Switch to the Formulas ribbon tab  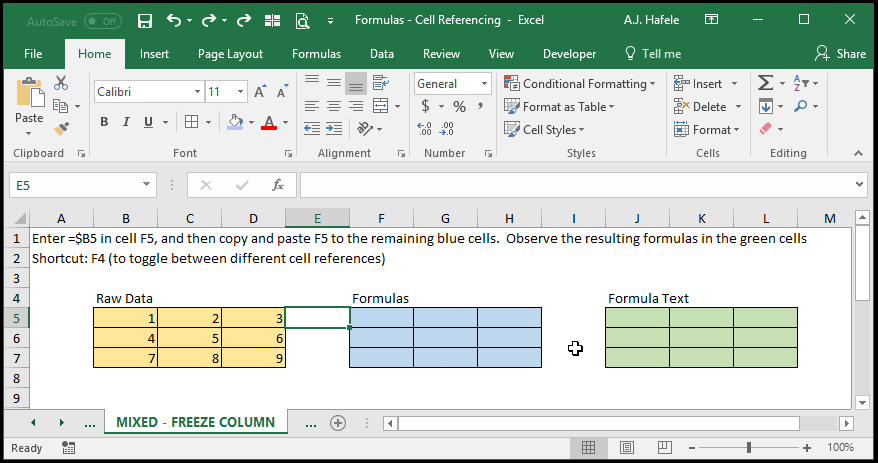(x=316, y=54)
